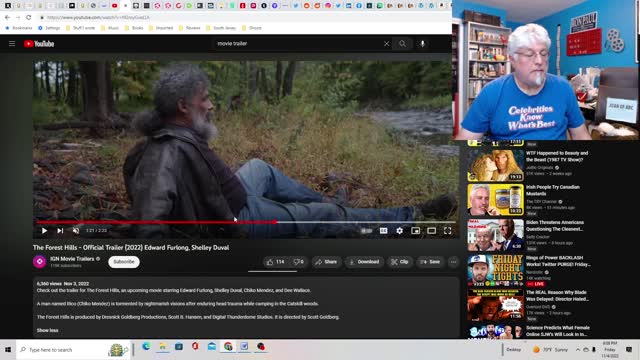This screenshot has height=360, width=640.
Task: Open the Bookmarks star bookmark
Action: click(x=18, y=28)
